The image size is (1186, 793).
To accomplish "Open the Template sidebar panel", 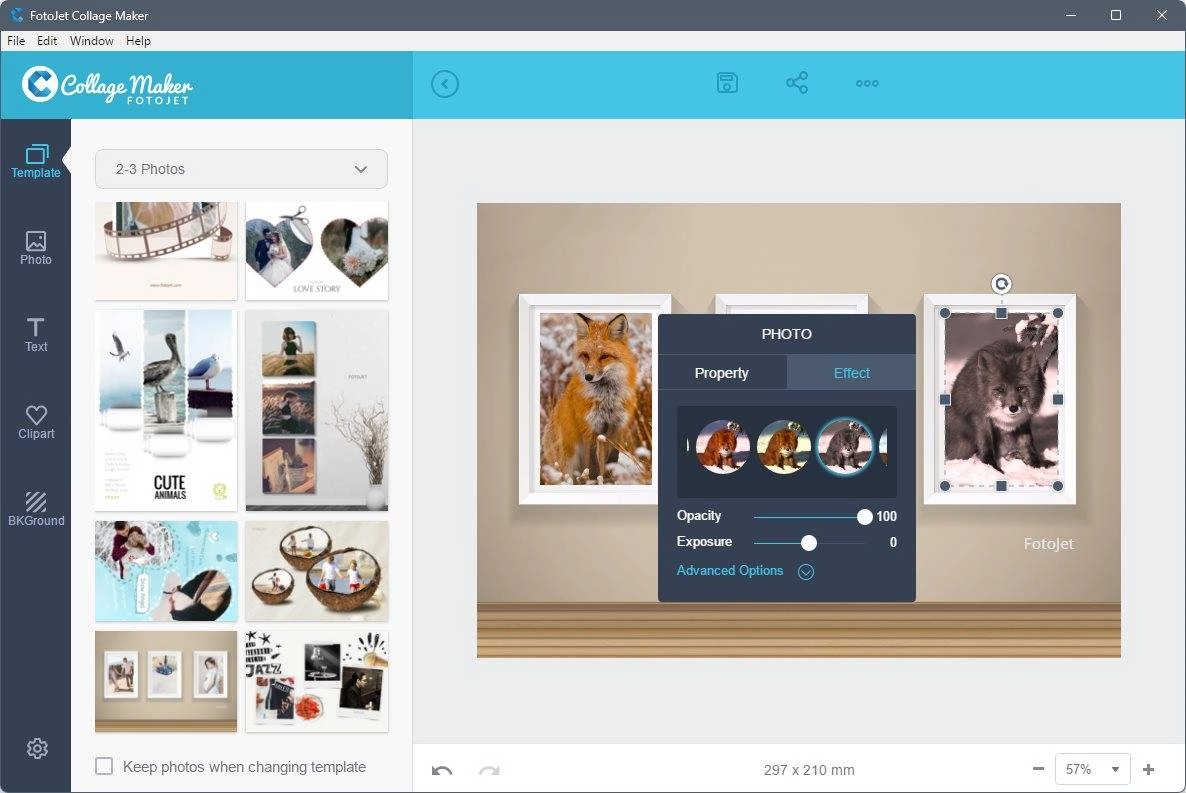I will tap(36, 161).
